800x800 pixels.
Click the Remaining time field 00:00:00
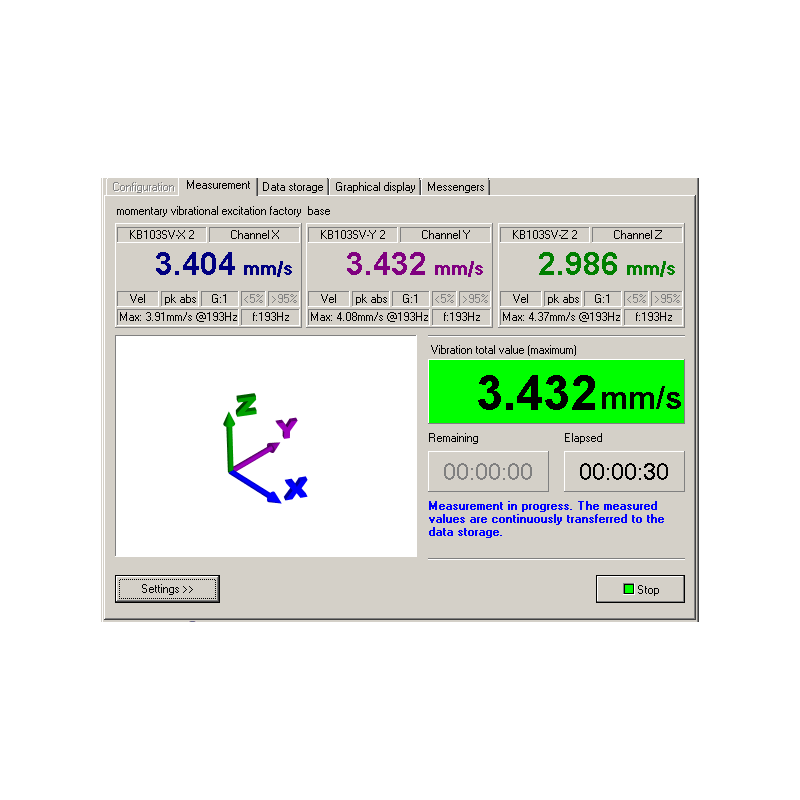pyautogui.click(x=488, y=471)
